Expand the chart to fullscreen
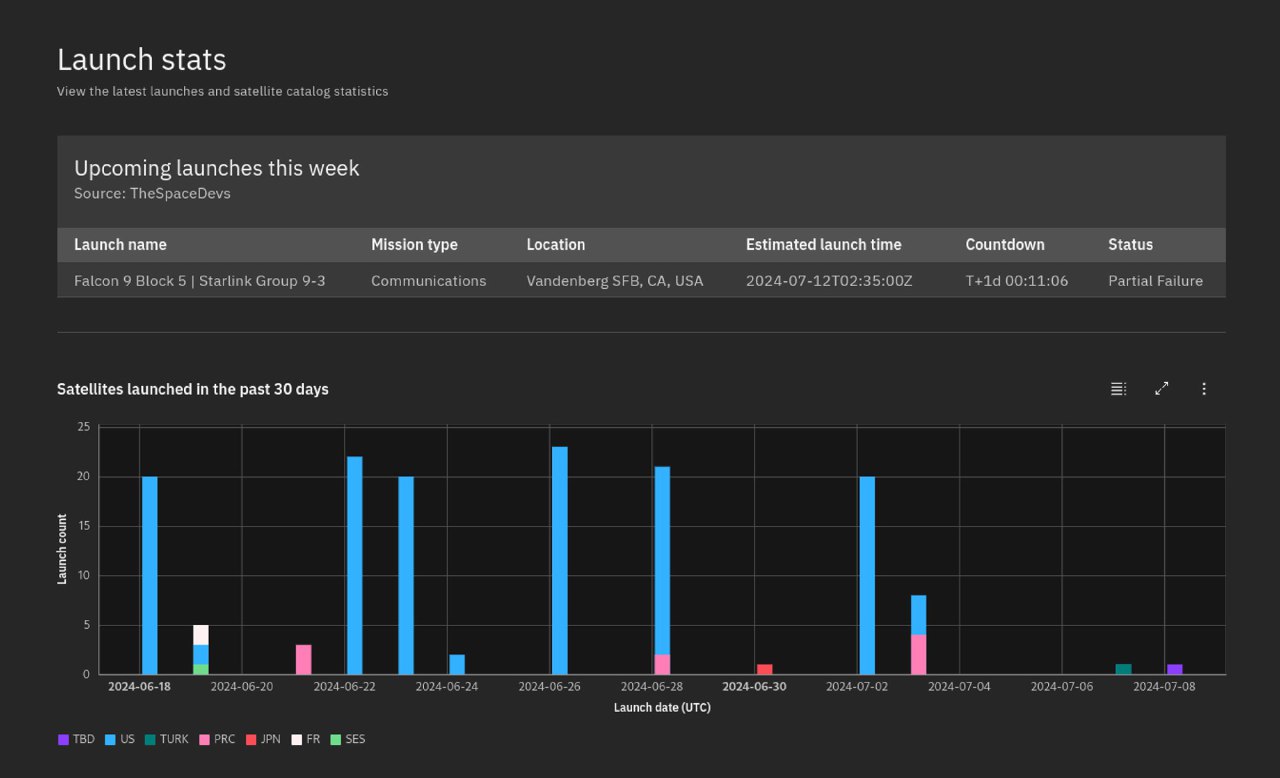The height and width of the screenshot is (778, 1280). (1161, 389)
